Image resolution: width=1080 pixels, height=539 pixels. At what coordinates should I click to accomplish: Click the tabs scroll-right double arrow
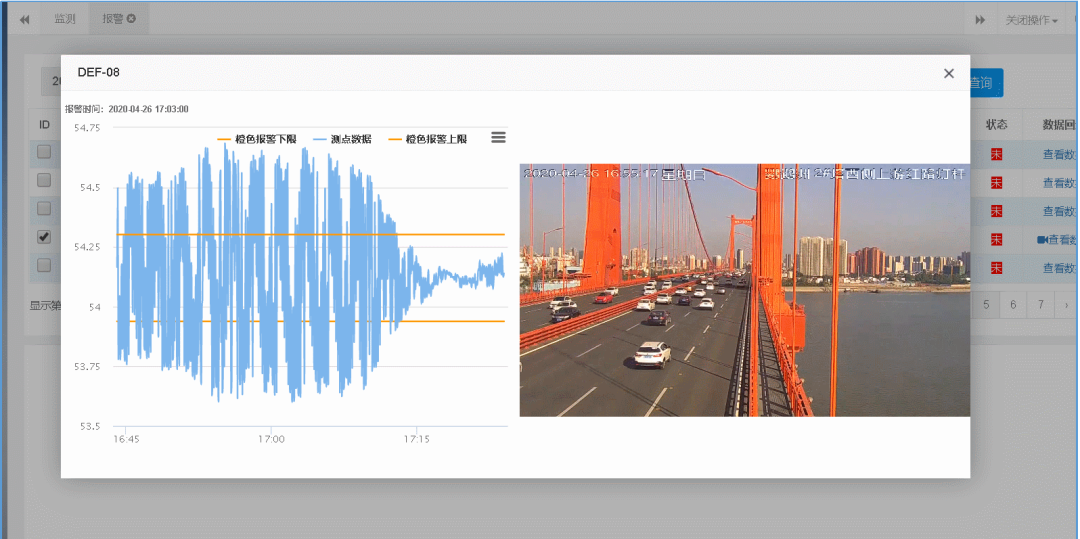[x=980, y=19]
